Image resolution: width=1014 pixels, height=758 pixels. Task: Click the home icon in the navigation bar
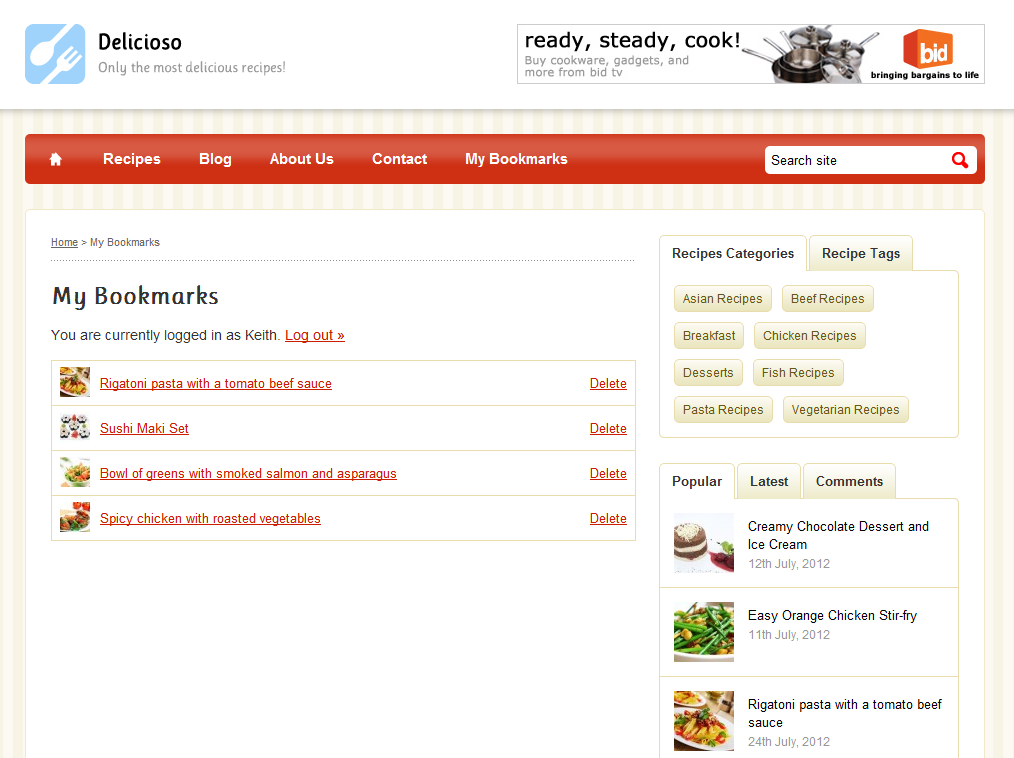point(55,158)
